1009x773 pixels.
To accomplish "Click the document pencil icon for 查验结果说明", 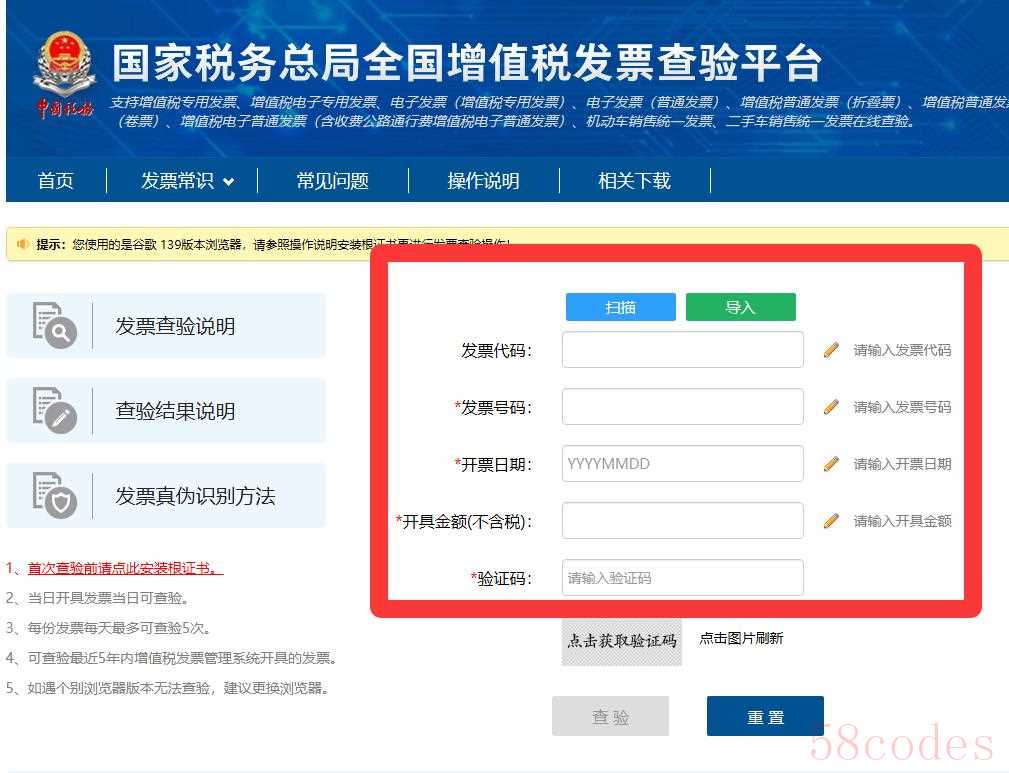I will click(55, 410).
